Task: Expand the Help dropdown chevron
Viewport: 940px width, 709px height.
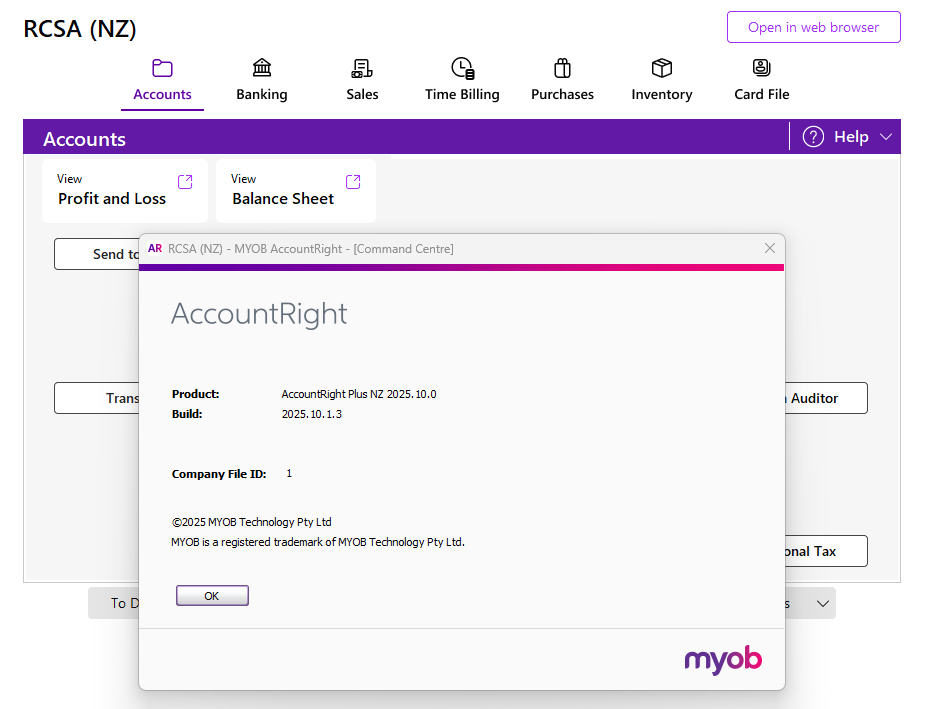Action: [886, 137]
